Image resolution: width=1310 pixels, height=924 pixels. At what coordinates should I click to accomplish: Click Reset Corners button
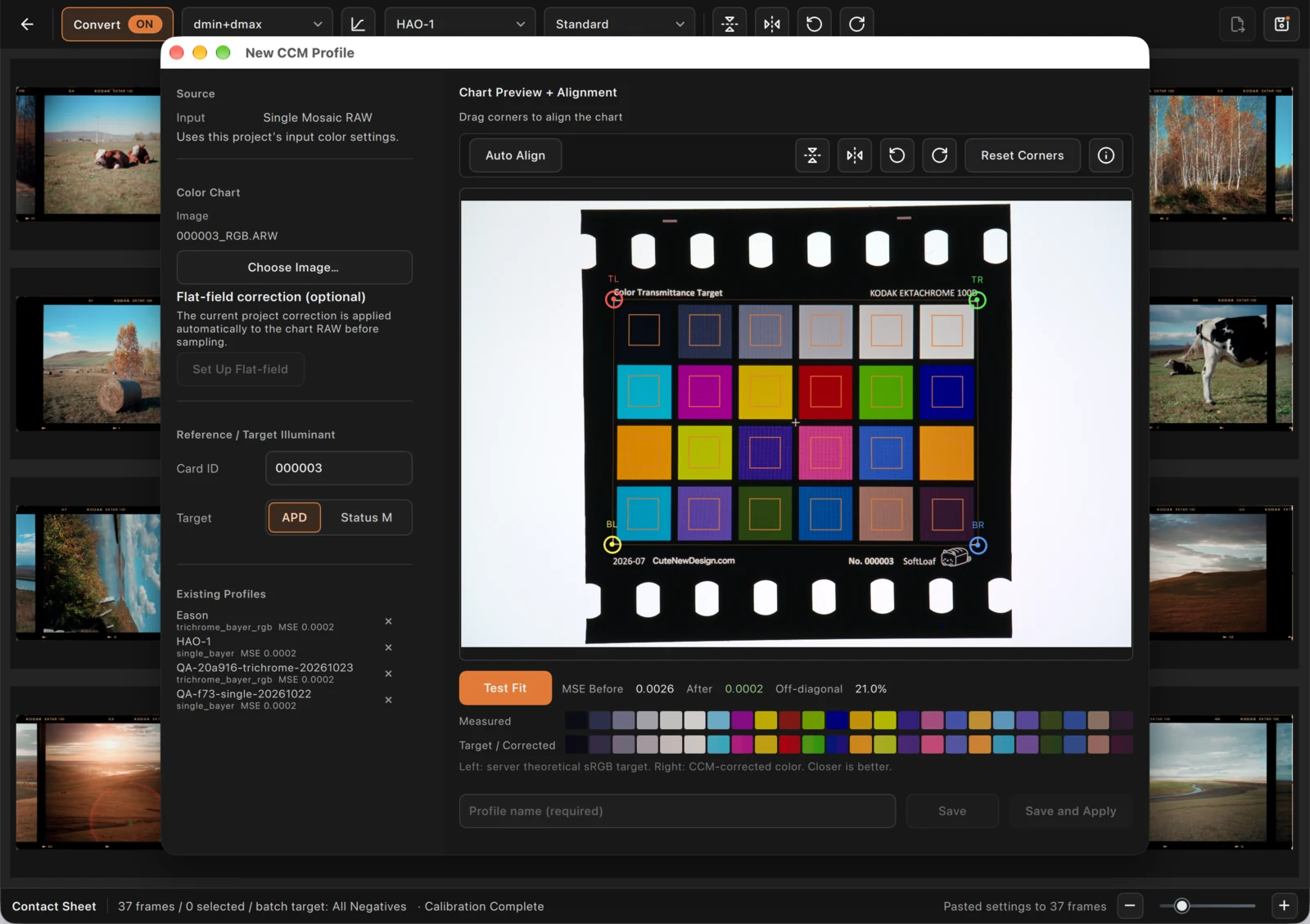pyautogui.click(x=1023, y=156)
